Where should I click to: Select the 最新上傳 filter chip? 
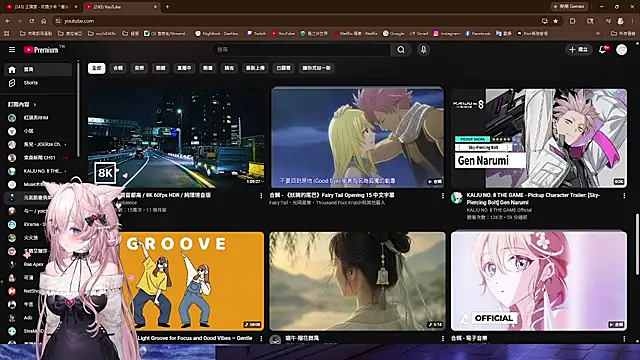[x=255, y=68]
